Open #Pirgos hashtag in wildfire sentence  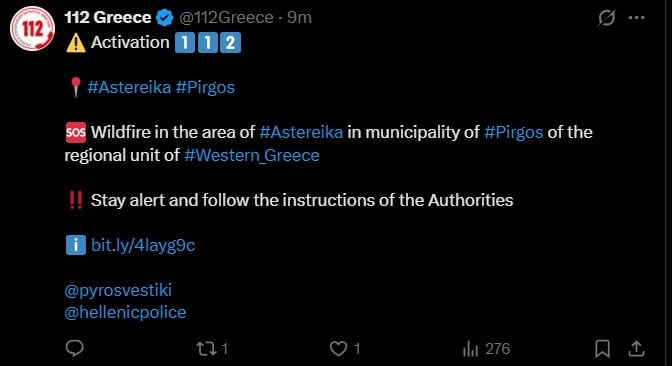click(x=513, y=132)
